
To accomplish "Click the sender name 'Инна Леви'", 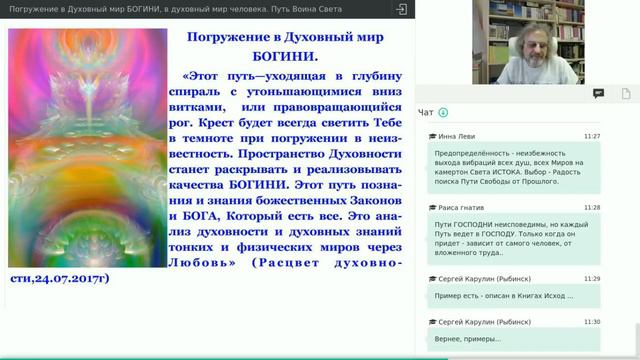I will point(456,136).
